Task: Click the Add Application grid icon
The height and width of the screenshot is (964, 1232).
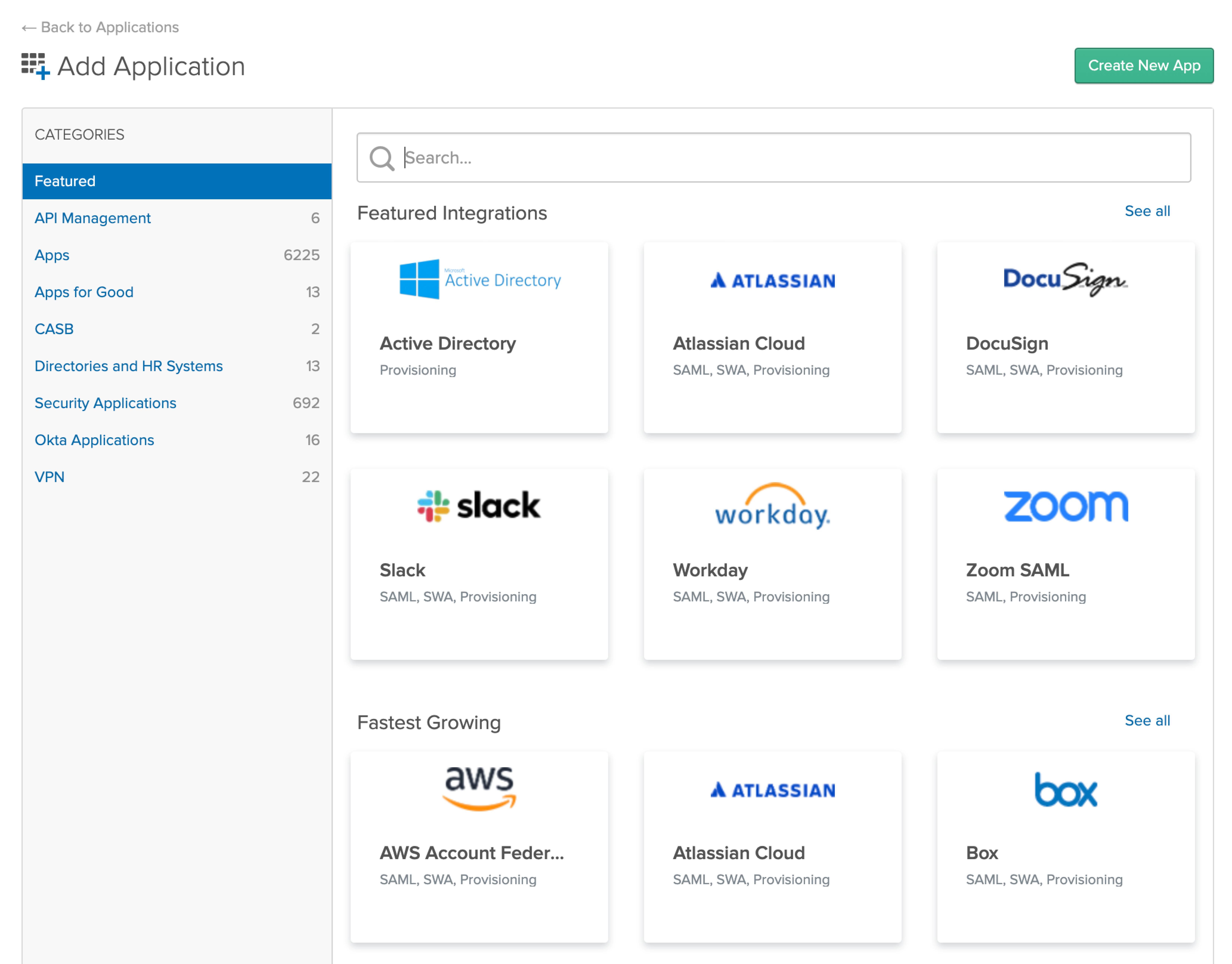Action: click(x=35, y=66)
